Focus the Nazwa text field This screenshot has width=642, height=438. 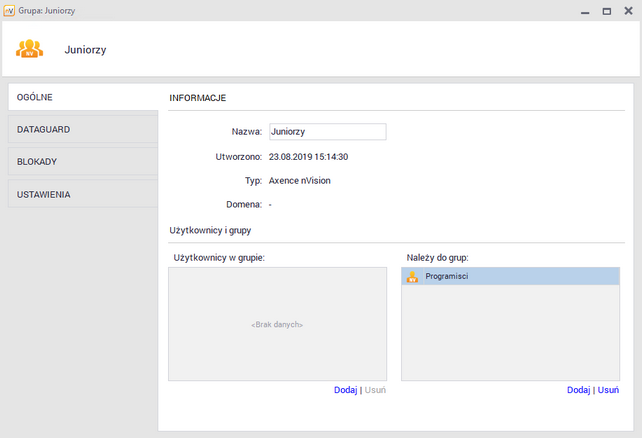[326, 131]
